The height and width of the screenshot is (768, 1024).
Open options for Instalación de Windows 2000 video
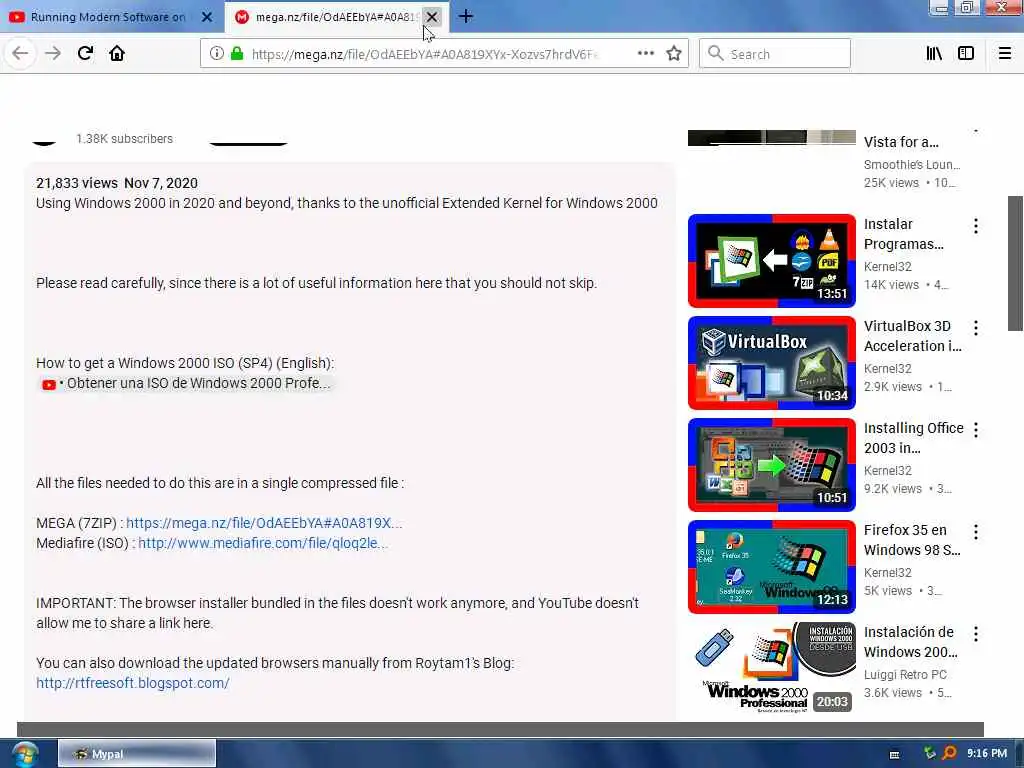[976, 633]
